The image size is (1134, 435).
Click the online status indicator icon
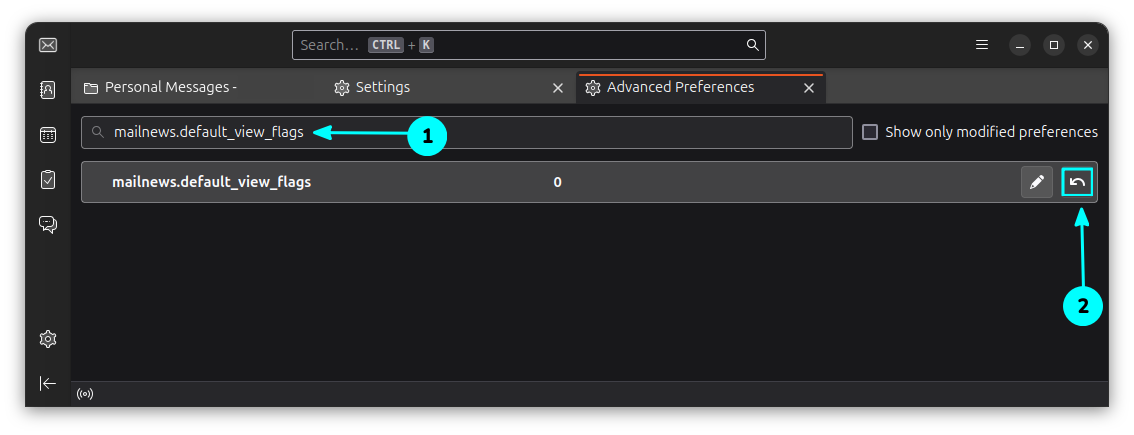click(85, 394)
